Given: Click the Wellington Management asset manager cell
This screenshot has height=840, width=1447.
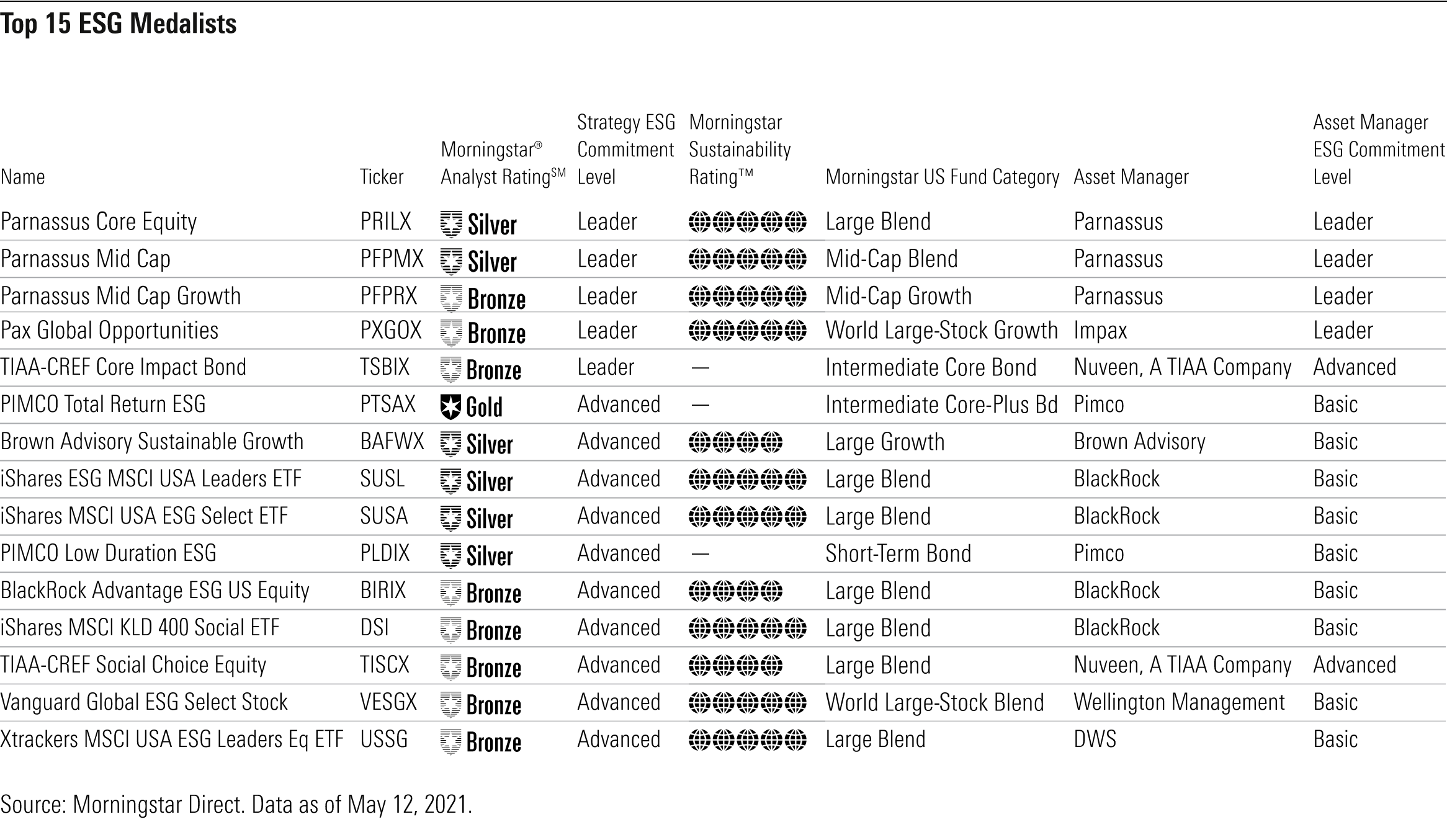Looking at the screenshot, I should [1179, 702].
